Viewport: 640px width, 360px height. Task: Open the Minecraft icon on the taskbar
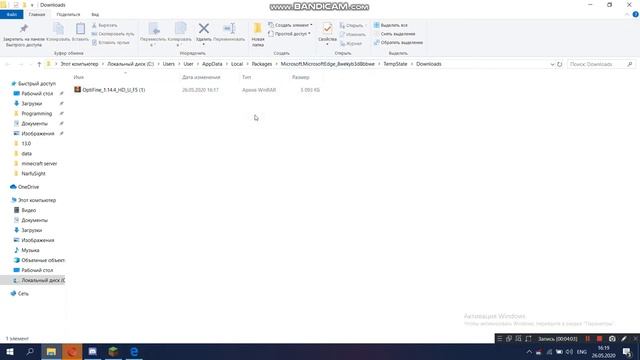[113, 351]
